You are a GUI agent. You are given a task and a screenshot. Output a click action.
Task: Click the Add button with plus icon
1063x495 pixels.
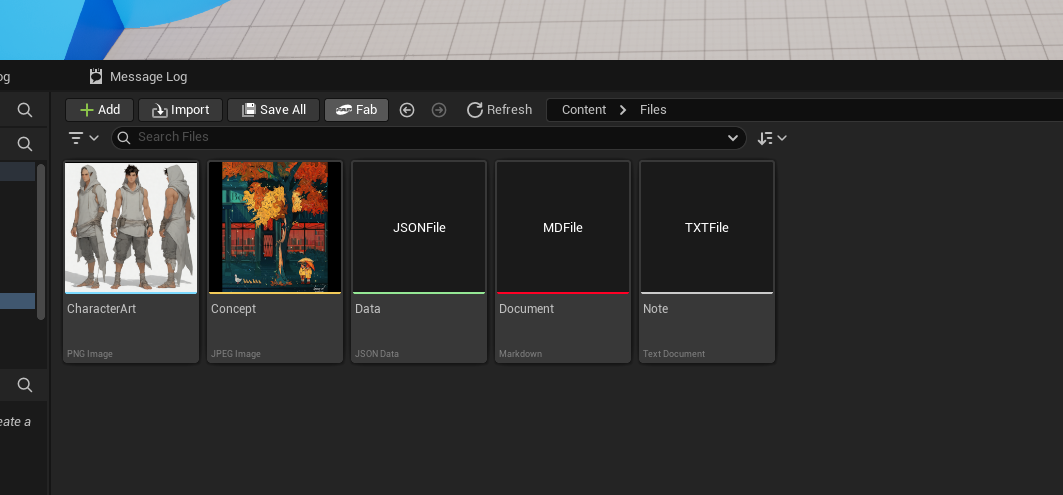pos(100,110)
